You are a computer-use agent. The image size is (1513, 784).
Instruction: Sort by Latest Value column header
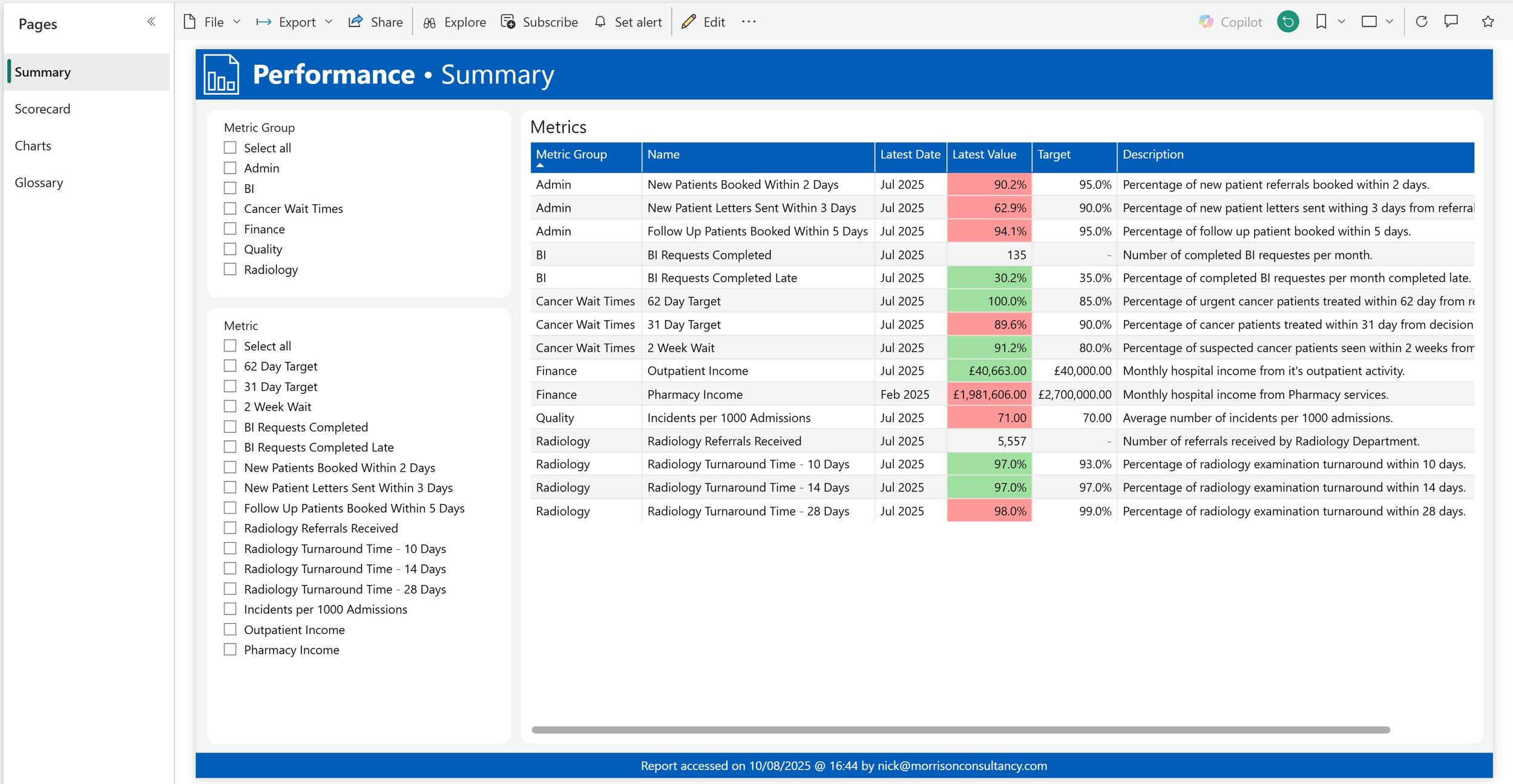click(x=984, y=154)
